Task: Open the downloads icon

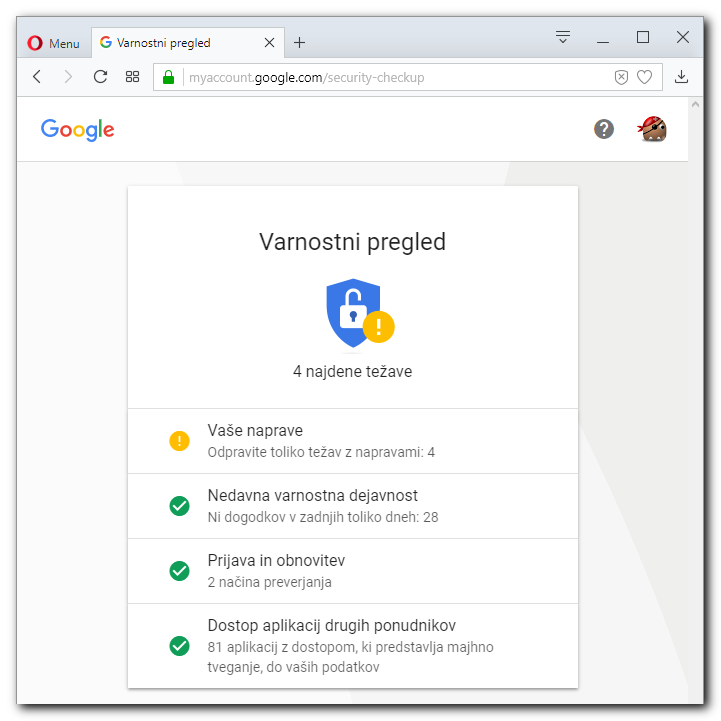Action: click(x=681, y=77)
